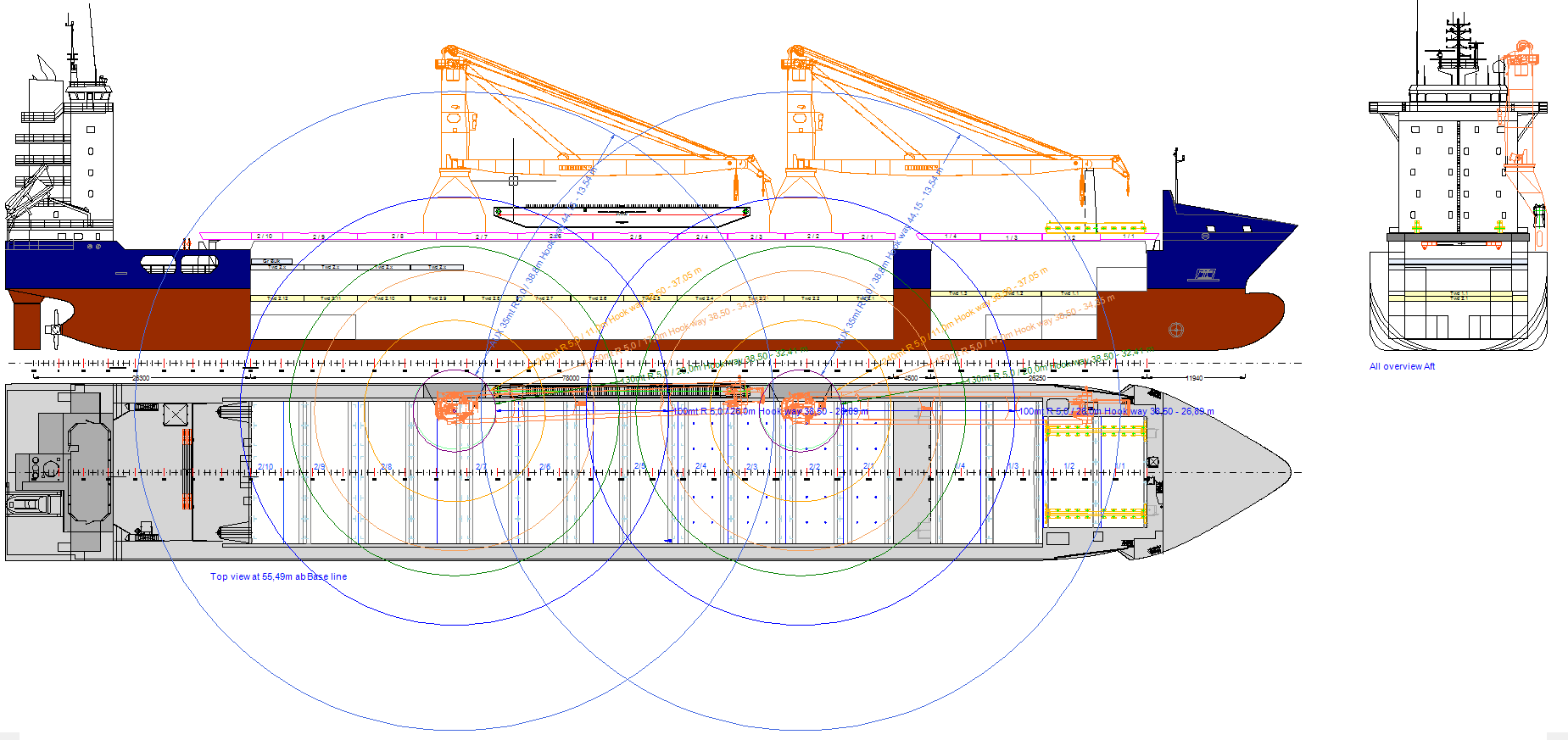
Task: Select the 26300 dimension value
Action: pyautogui.click(x=141, y=378)
